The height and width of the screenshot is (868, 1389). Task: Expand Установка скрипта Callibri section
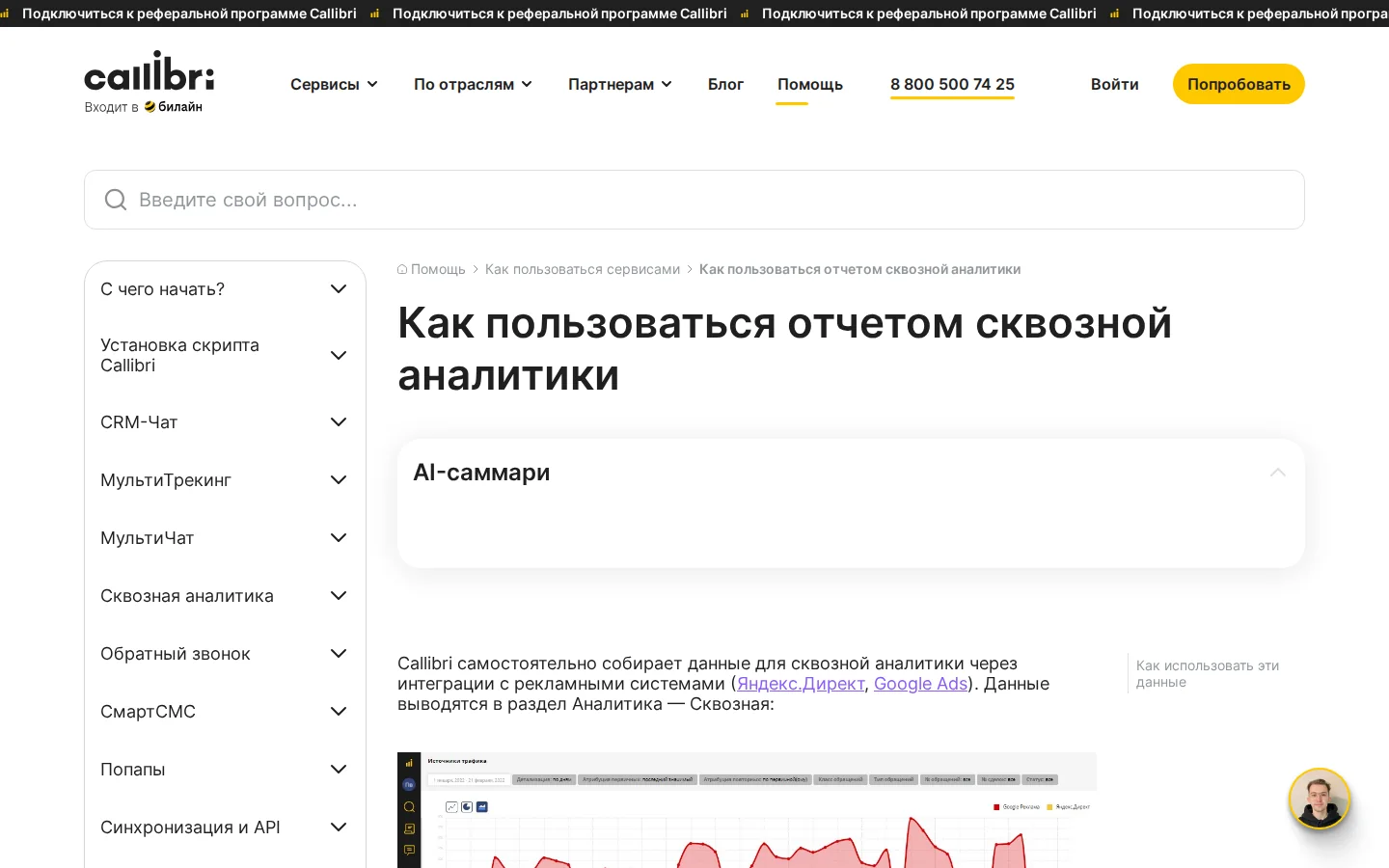[x=224, y=355]
